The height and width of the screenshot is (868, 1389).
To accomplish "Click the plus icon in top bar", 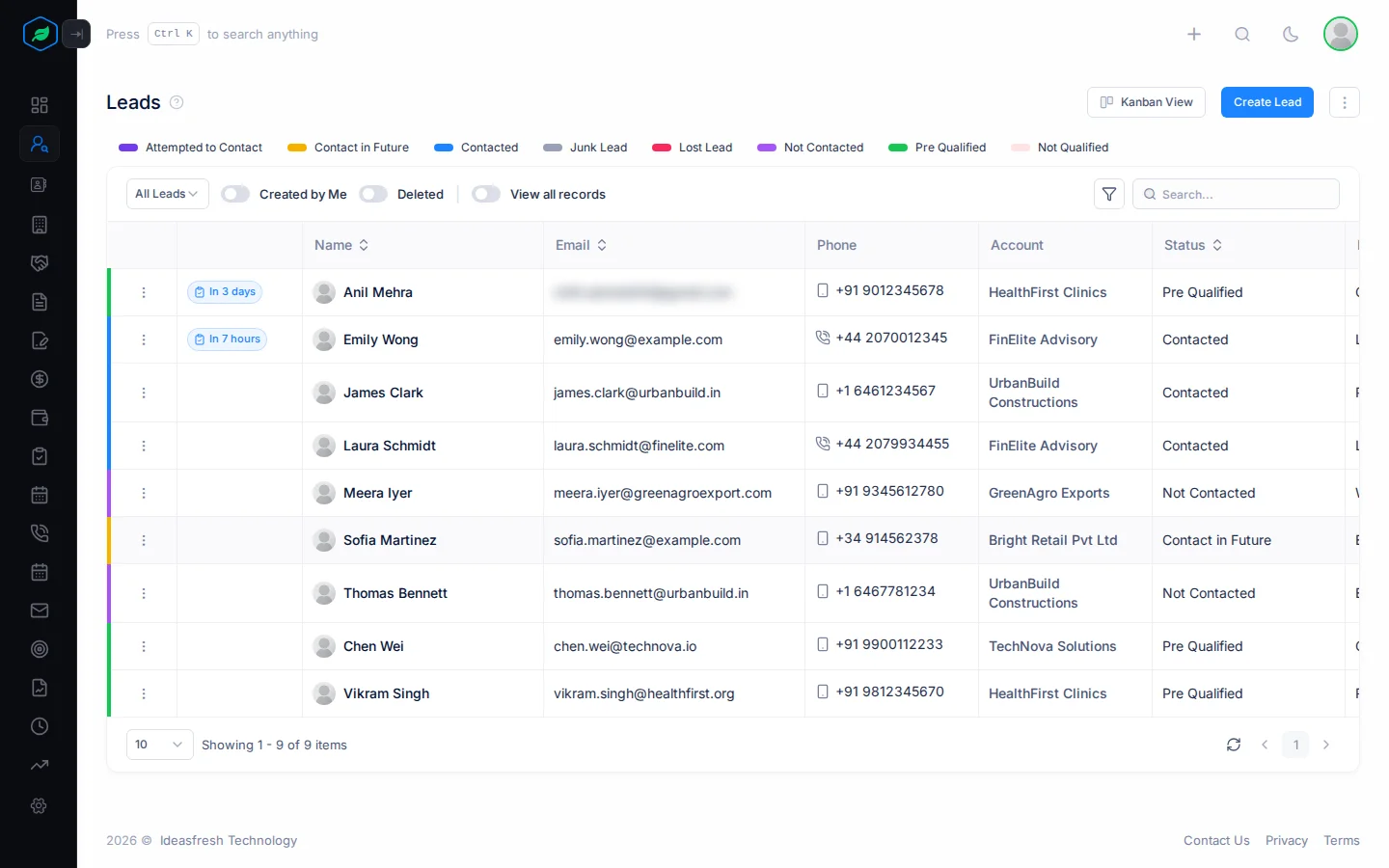I will tap(1194, 34).
